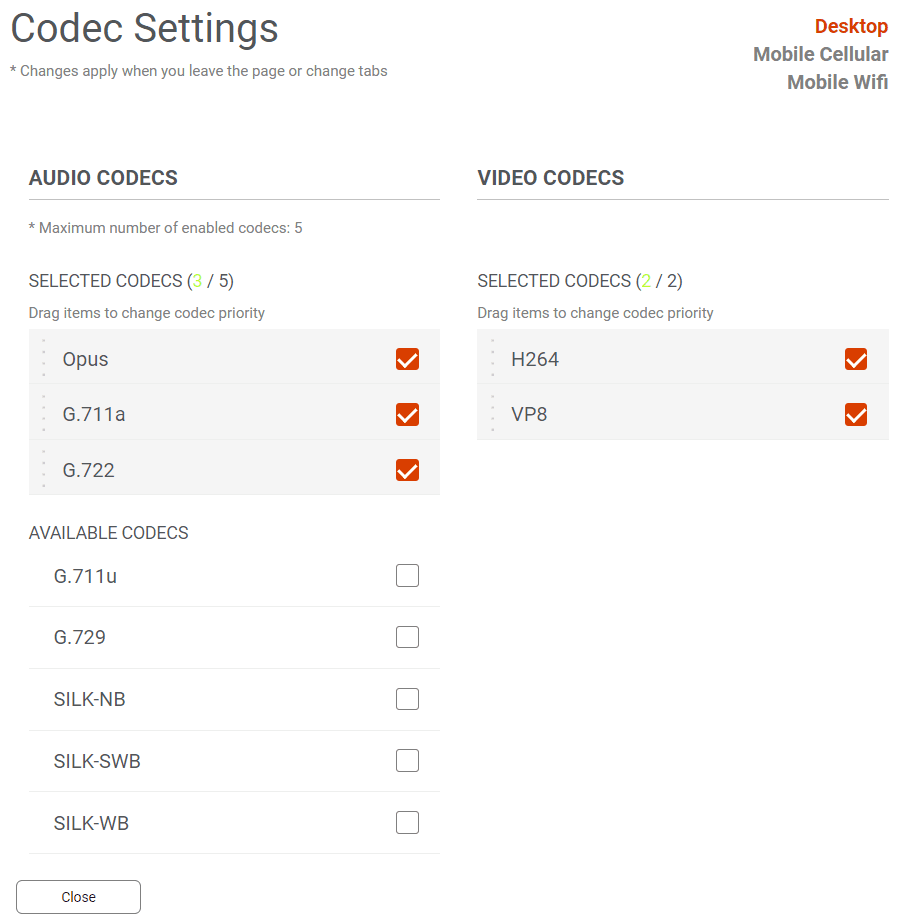Viewport: 913px width, 923px height.
Task: Switch to the Desktop tab
Action: 851,26
